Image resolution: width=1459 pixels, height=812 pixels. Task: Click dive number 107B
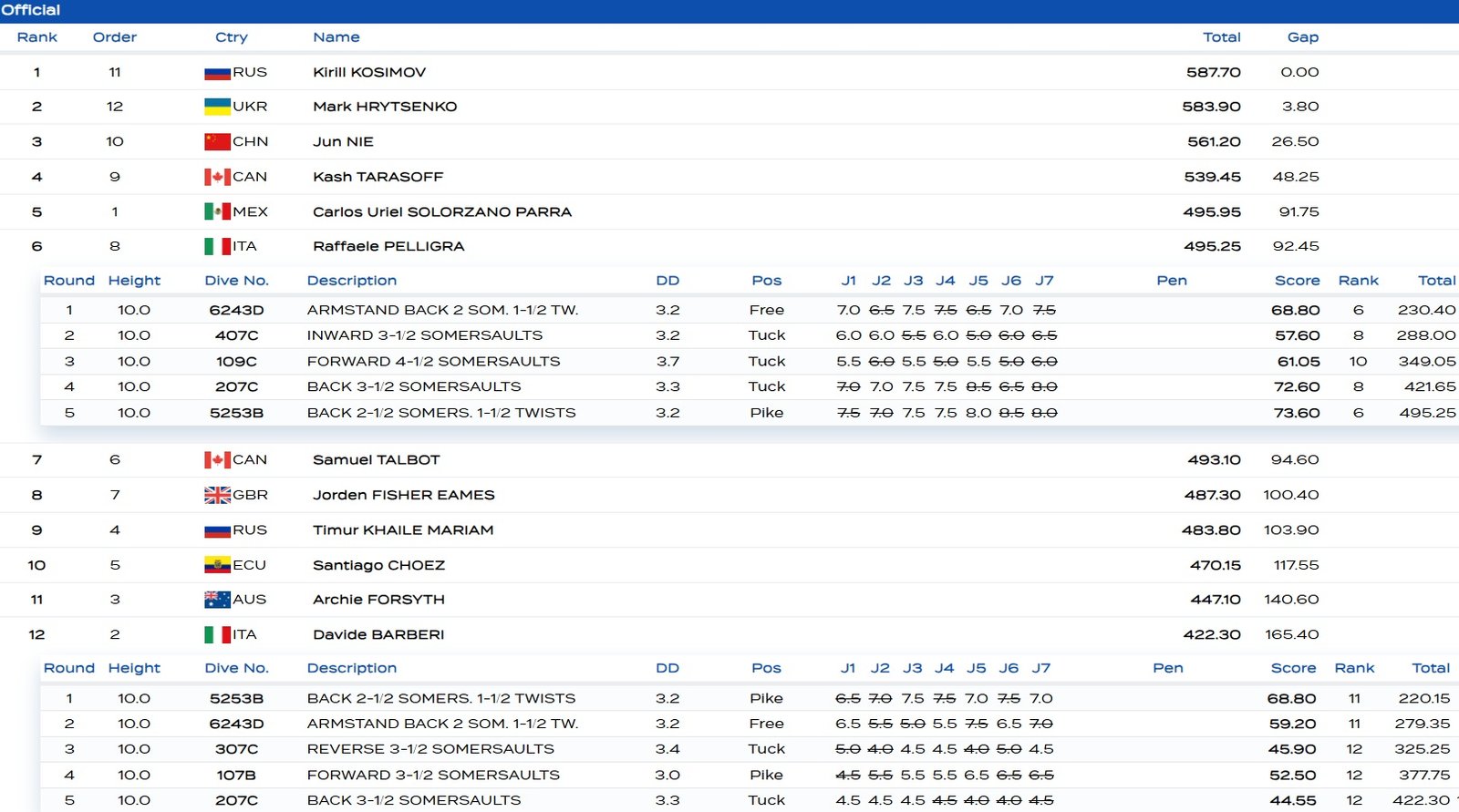click(x=237, y=775)
